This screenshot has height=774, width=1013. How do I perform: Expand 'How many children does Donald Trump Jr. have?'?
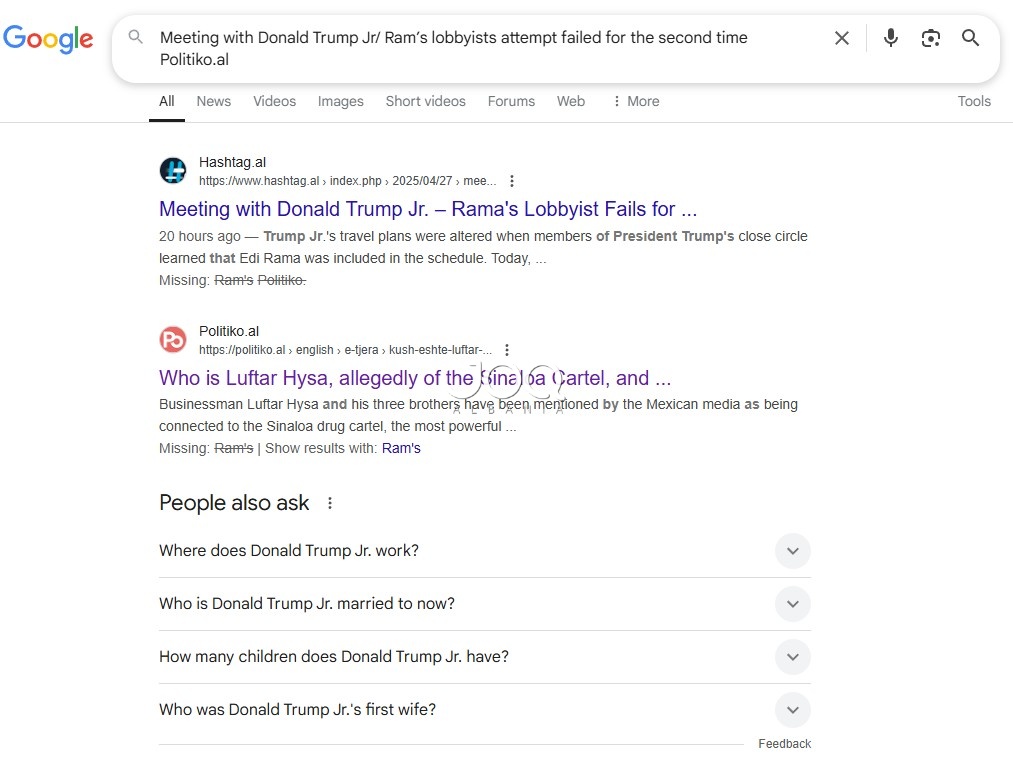click(485, 657)
